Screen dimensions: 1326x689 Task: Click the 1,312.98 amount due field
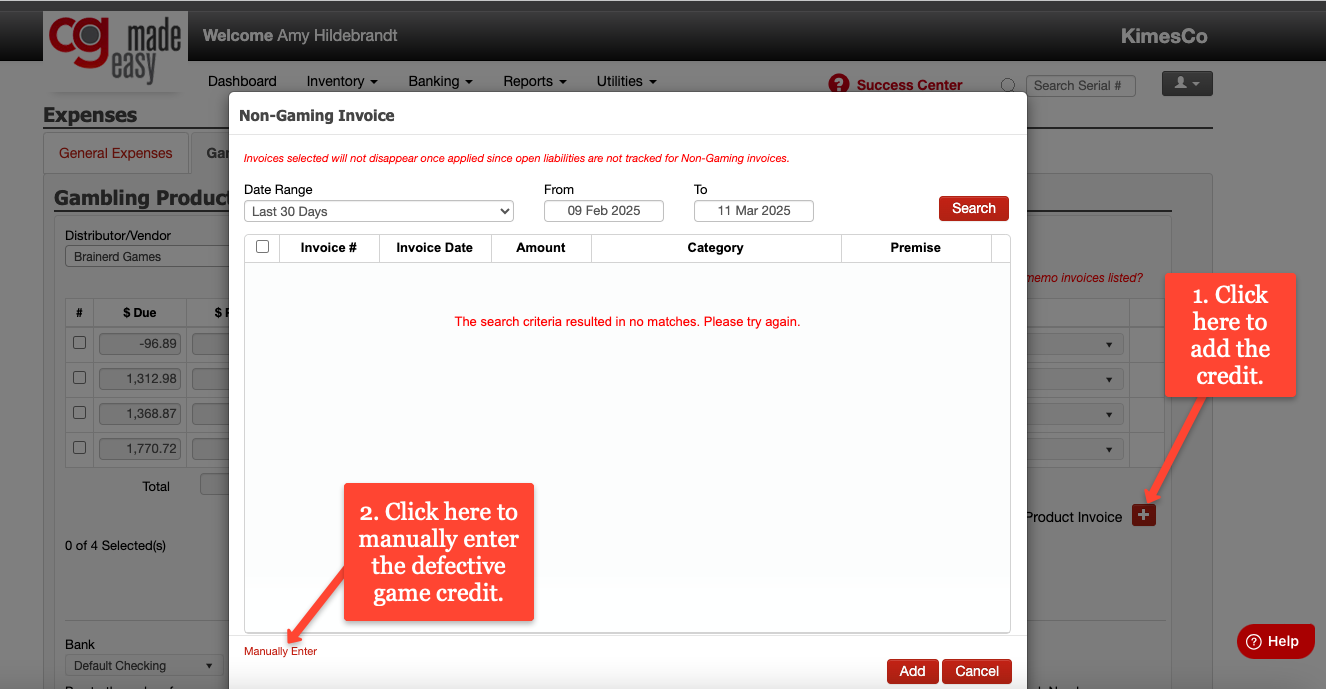[140, 379]
